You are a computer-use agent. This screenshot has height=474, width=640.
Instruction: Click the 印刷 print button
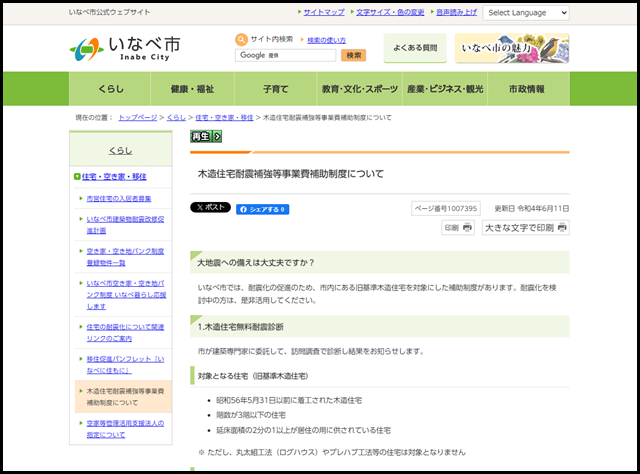pyautogui.click(x=458, y=228)
